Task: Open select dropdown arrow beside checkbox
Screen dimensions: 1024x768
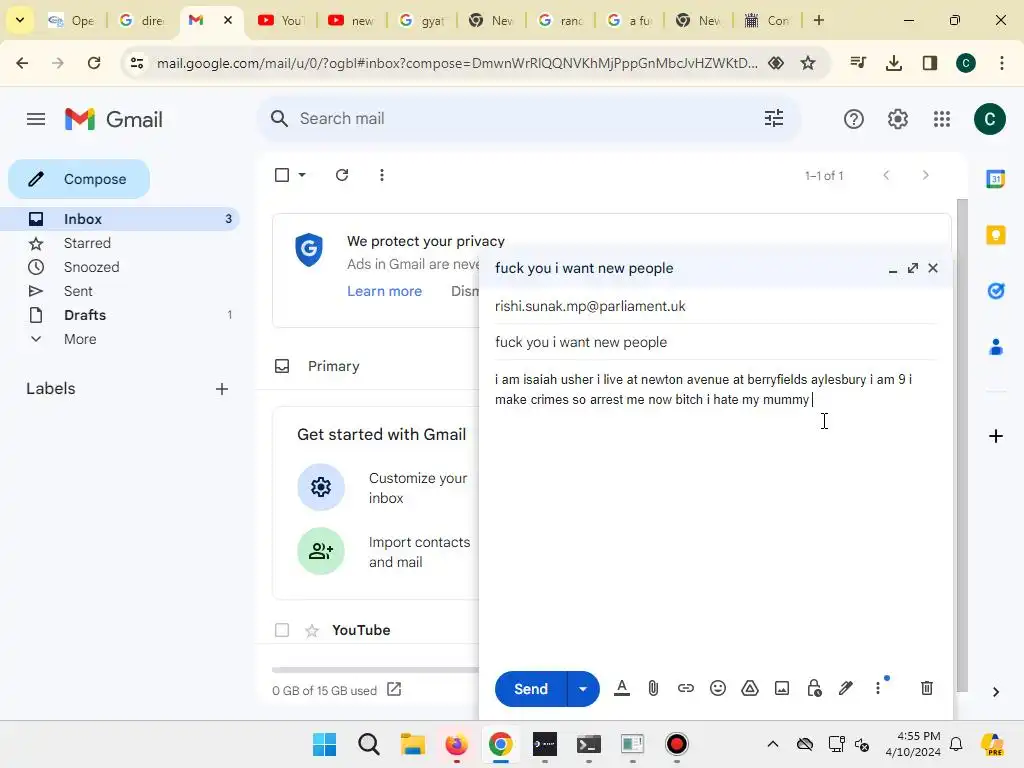Action: 302,175
